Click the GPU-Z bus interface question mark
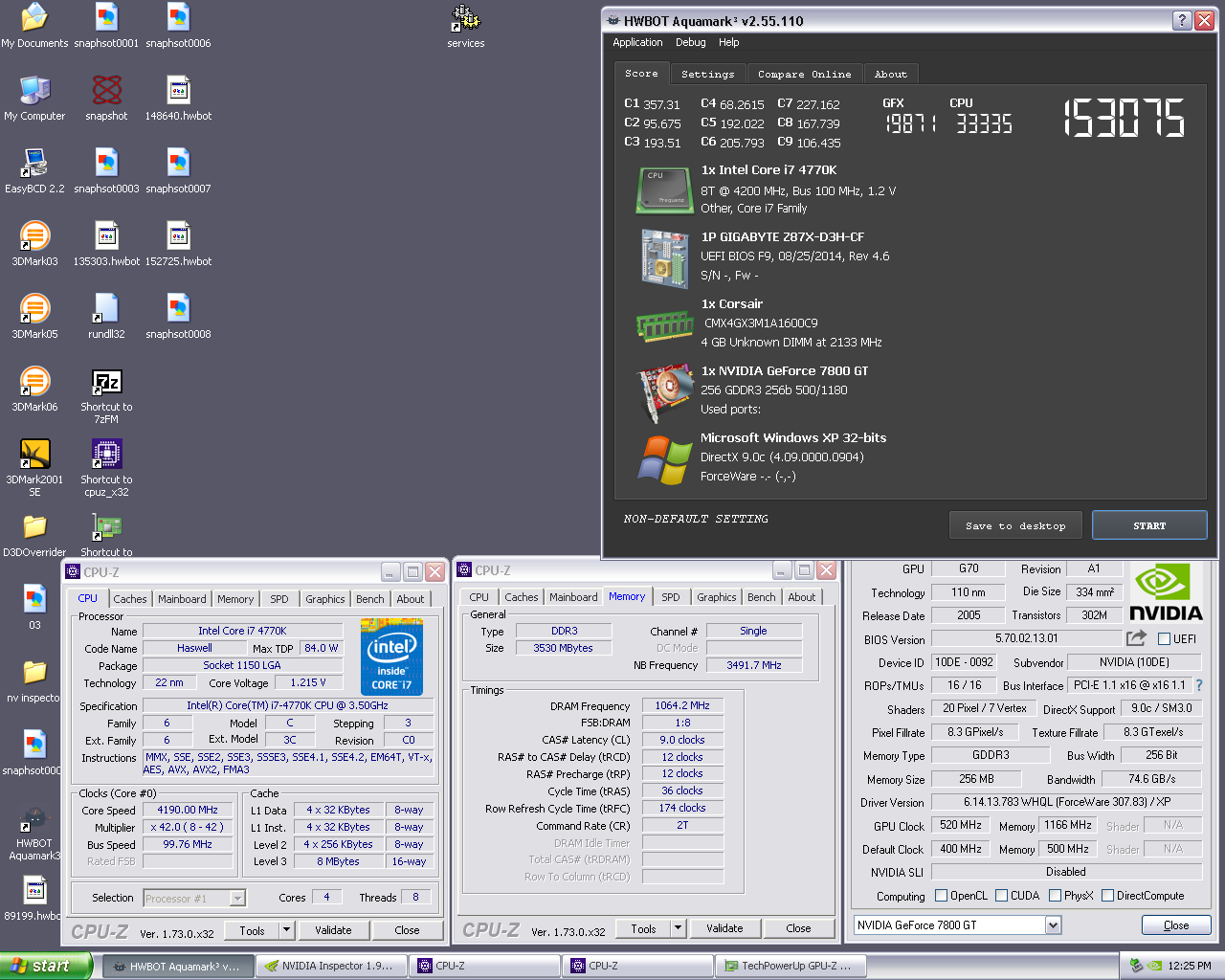Image resolution: width=1225 pixels, height=980 pixels. pyautogui.click(x=1199, y=685)
